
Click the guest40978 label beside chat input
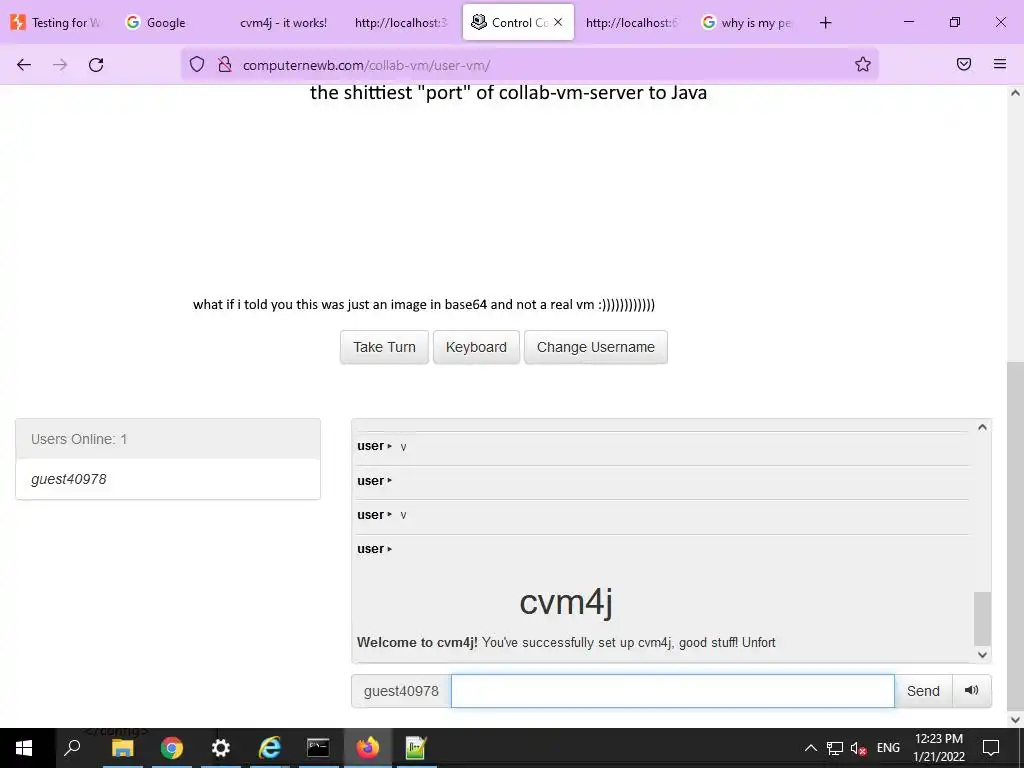coord(401,691)
